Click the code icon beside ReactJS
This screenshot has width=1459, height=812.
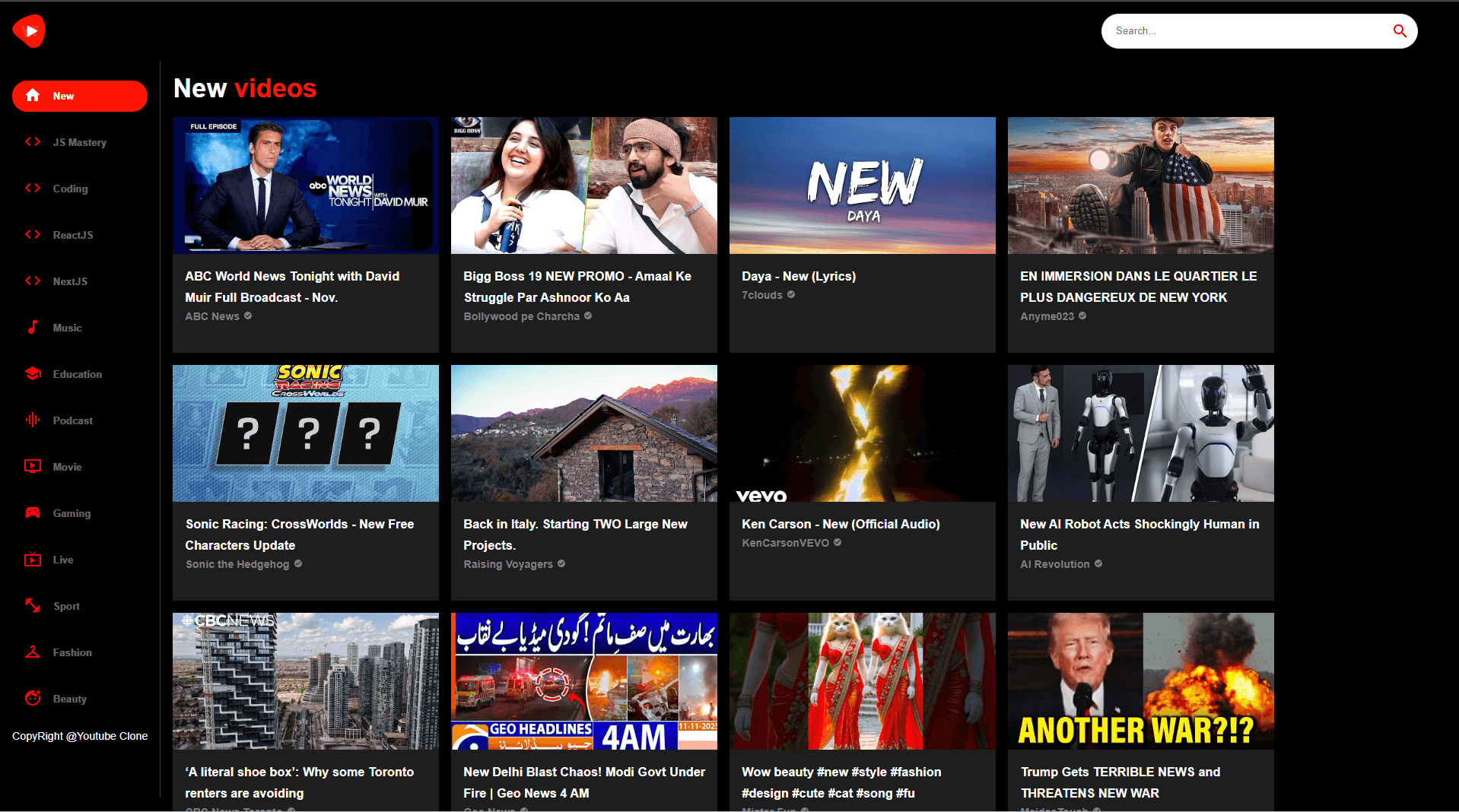point(33,235)
